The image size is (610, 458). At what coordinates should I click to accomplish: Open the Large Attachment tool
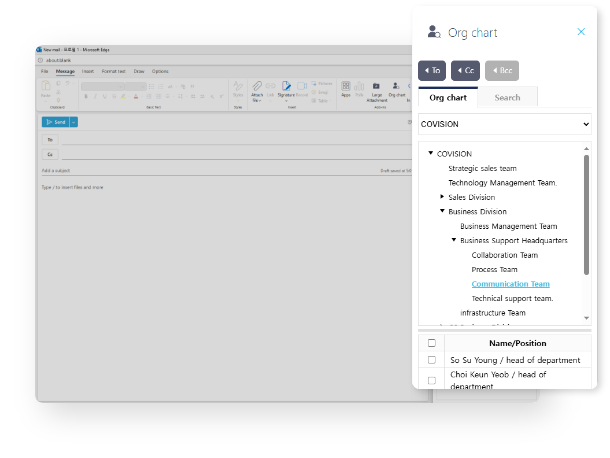click(x=377, y=87)
